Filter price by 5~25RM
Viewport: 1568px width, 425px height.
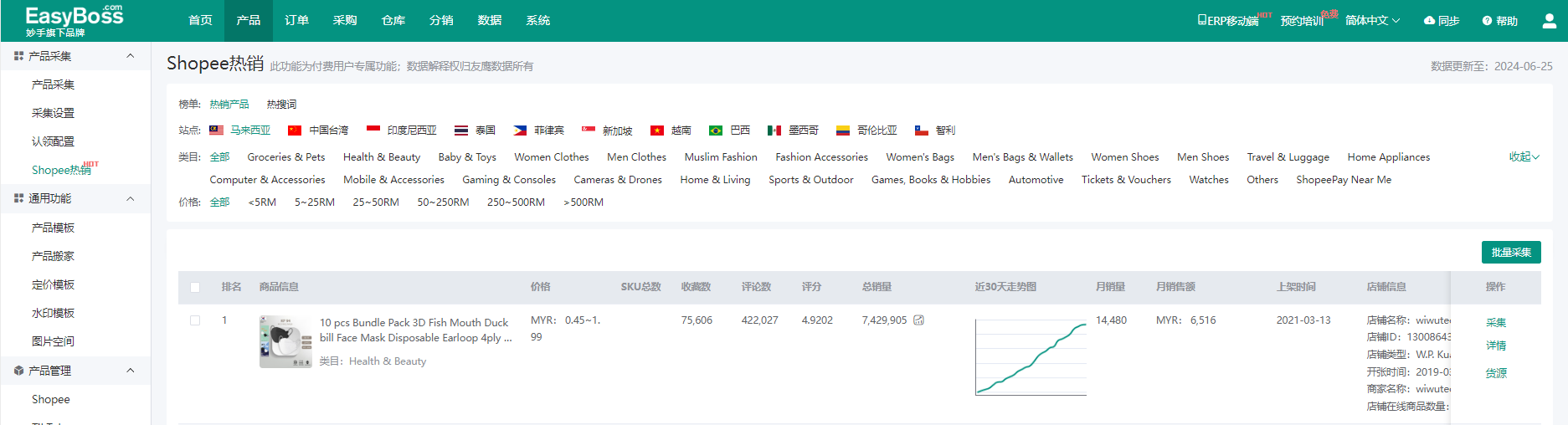pyautogui.click(x=315, y=202)
